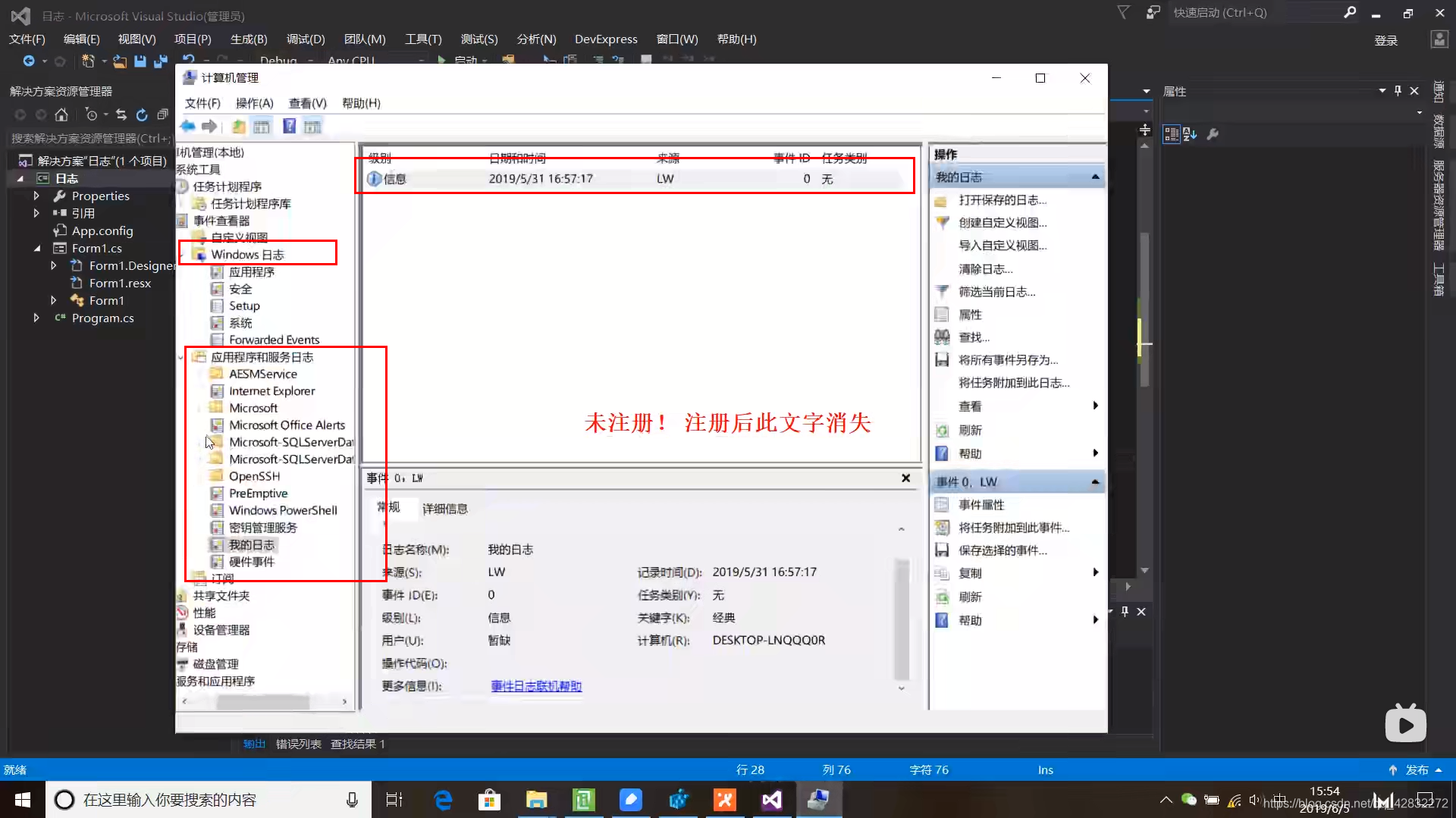Viewport: 1456px width, 818px height.
Task: Click 清除日志... action
Action: [x=985, y=268]
